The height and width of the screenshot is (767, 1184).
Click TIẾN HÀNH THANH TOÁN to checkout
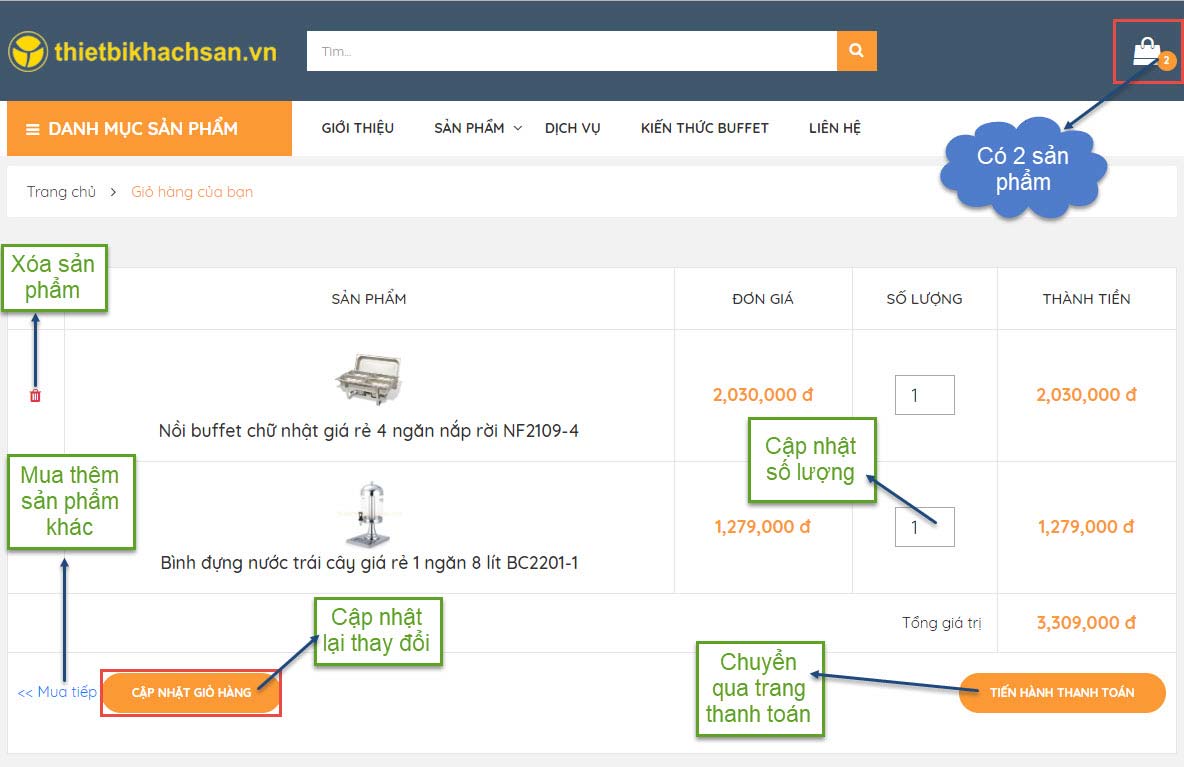click(x=1061, y=692)
